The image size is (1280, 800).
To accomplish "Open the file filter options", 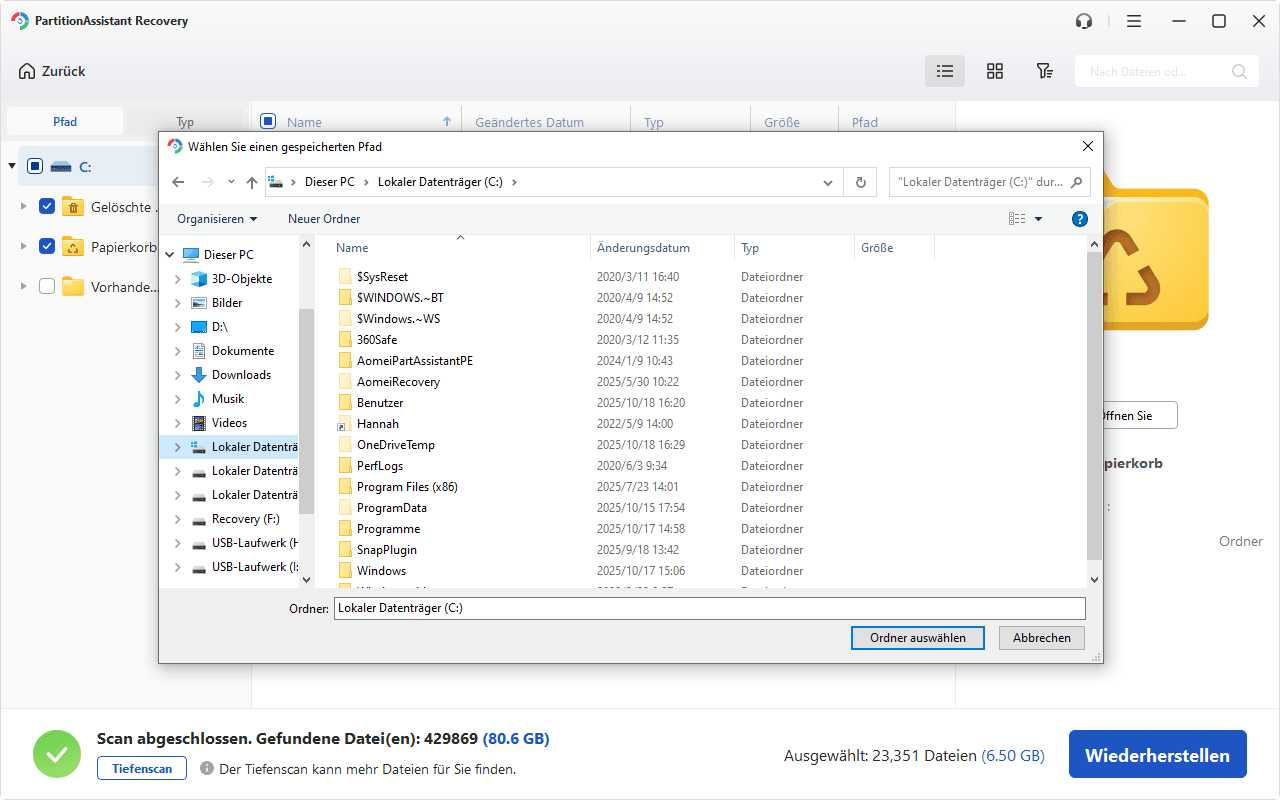I will click(x=1044, y=71).
